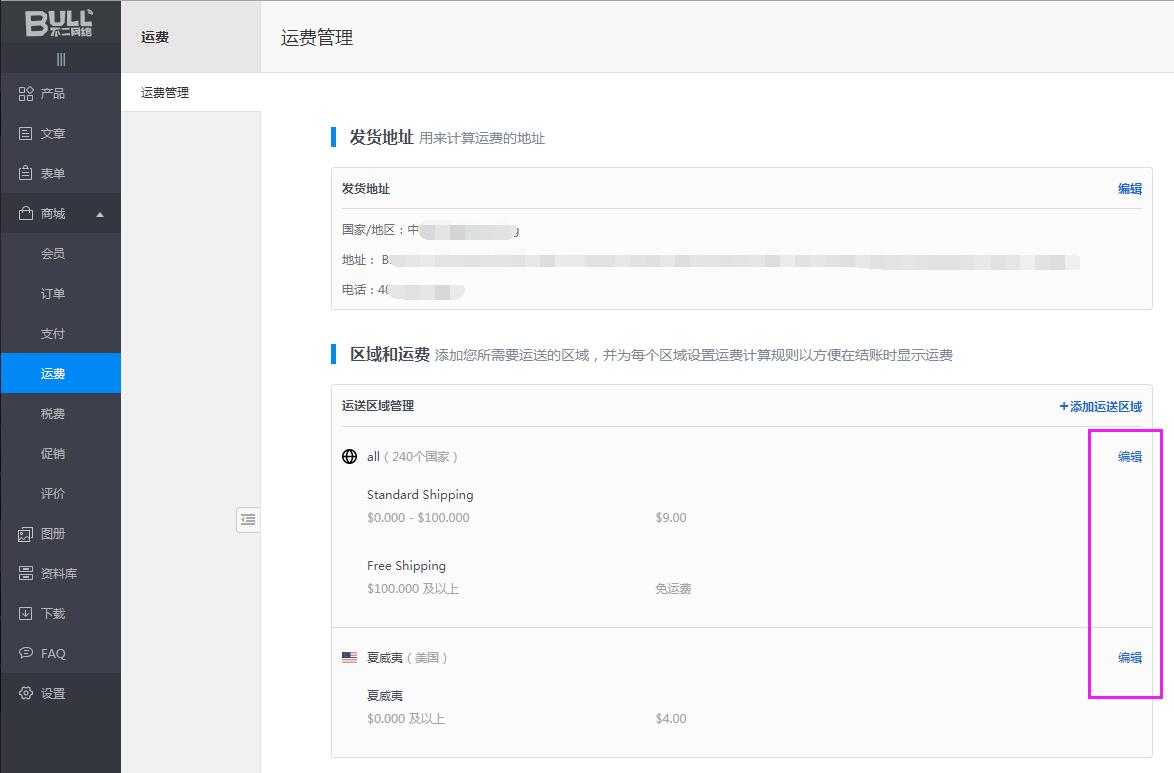Click the 产品 products icon in sidebar
The image size is (1174, 773).
pyautogui.click(x=26, y=93)
